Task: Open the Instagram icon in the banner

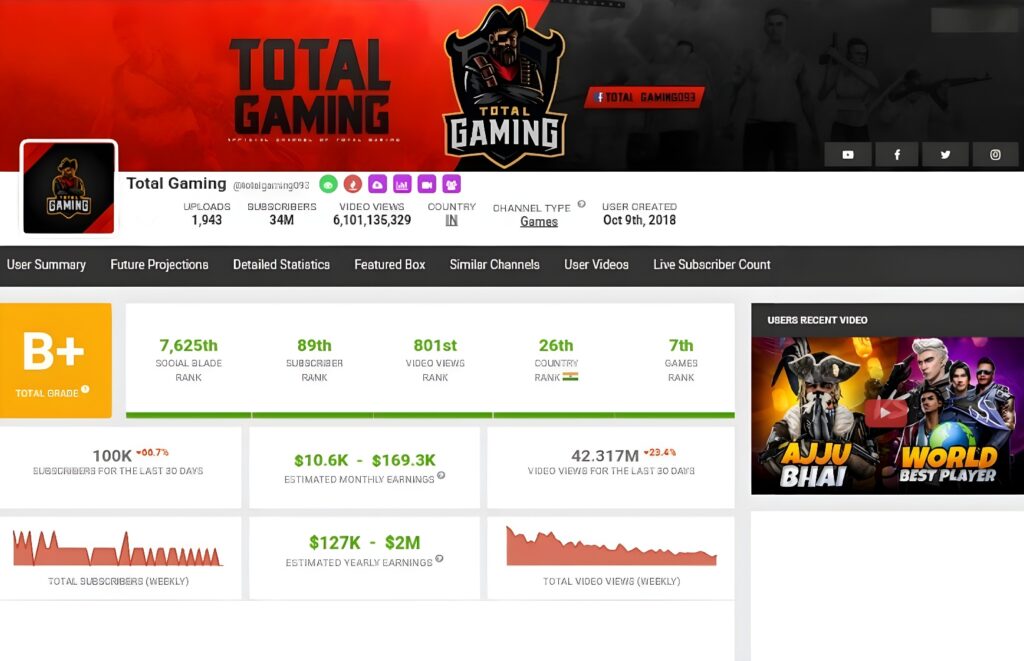Action: (x=995, y=155)
